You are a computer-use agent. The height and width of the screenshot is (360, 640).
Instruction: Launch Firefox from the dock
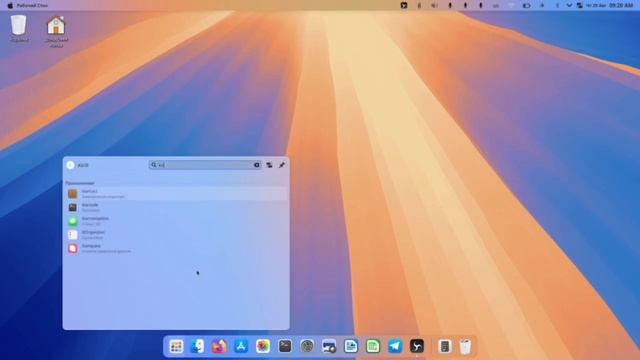click(x=219, y=347)
